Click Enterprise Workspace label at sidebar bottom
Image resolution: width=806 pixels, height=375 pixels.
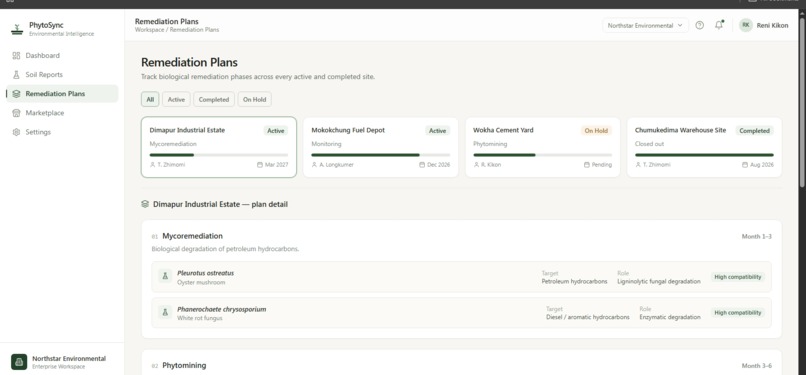(x=59, y=367)
